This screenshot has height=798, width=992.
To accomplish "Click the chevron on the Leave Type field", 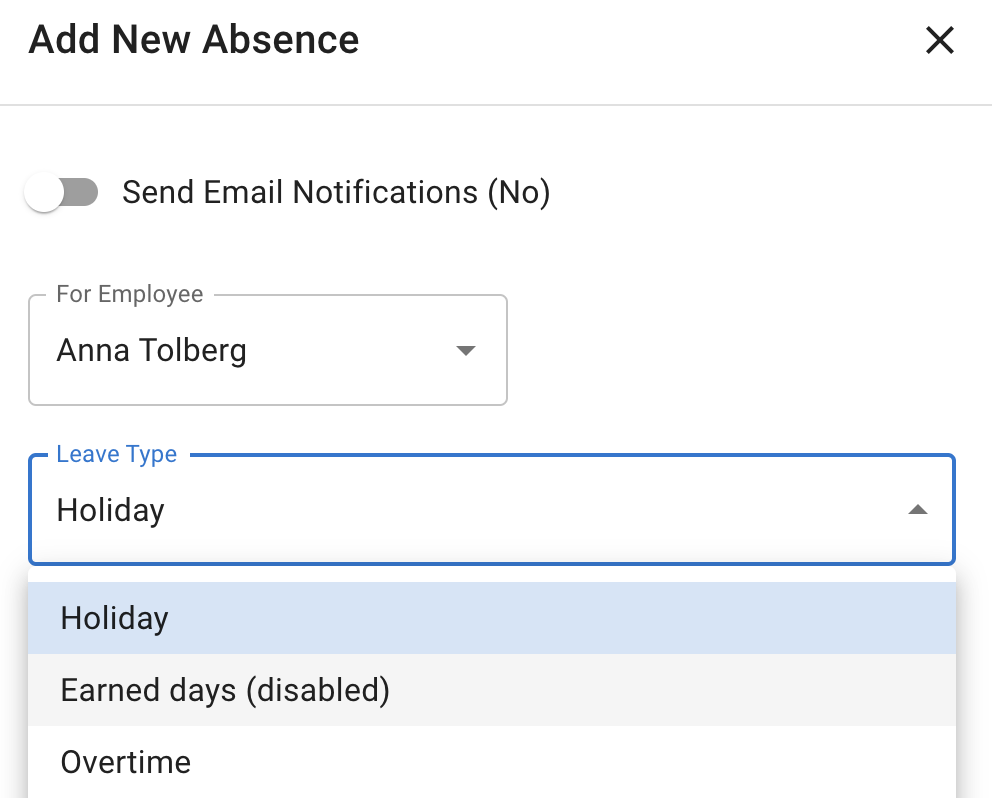I will click(x=917, y=510).
